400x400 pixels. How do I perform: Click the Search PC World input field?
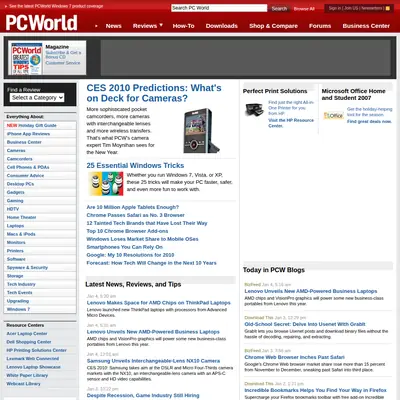(x=219, y=8)
